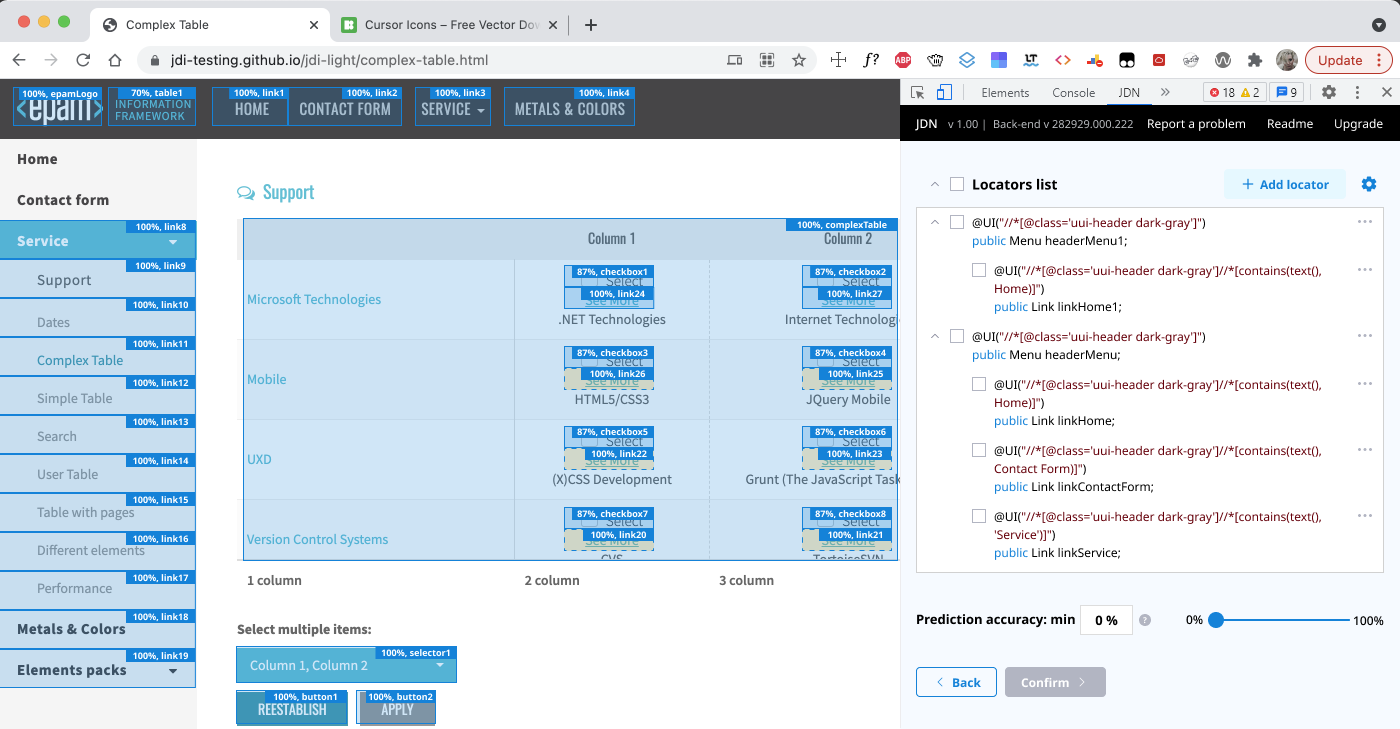
Task: Open three-dot menu for linkService locator
Action: point(1365,516)
